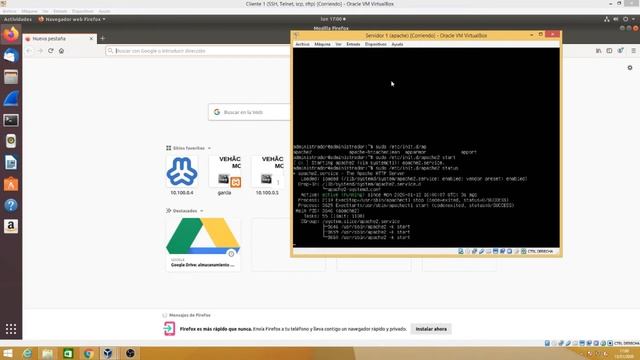Focus the Firefox address bar
The height and width of the screenshot is (360, 640).
click(198, 51)
